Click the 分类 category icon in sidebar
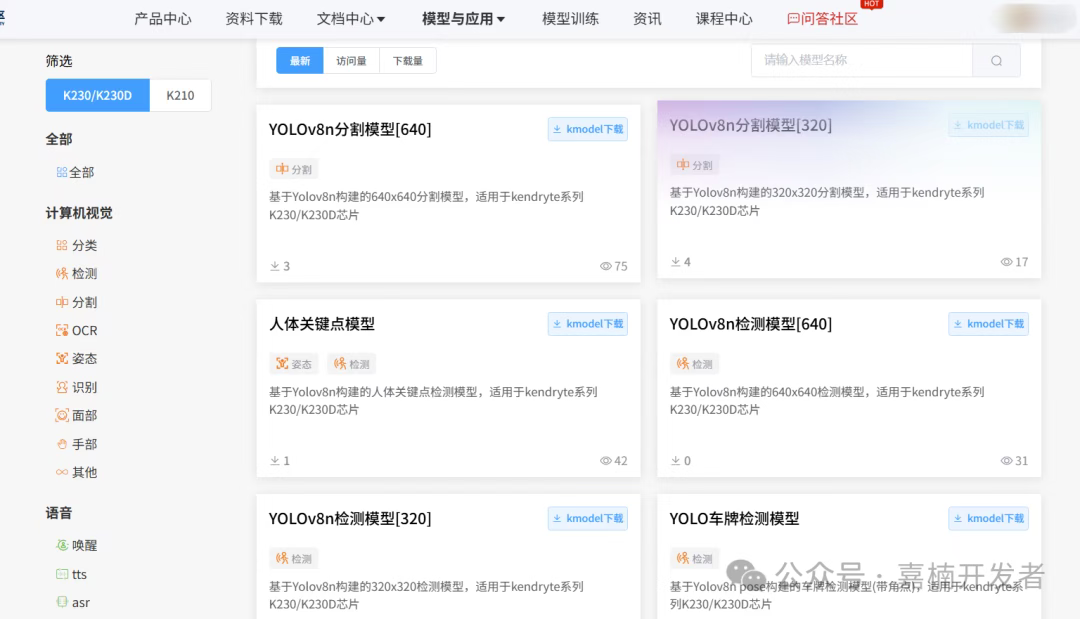 coord(62,245)
